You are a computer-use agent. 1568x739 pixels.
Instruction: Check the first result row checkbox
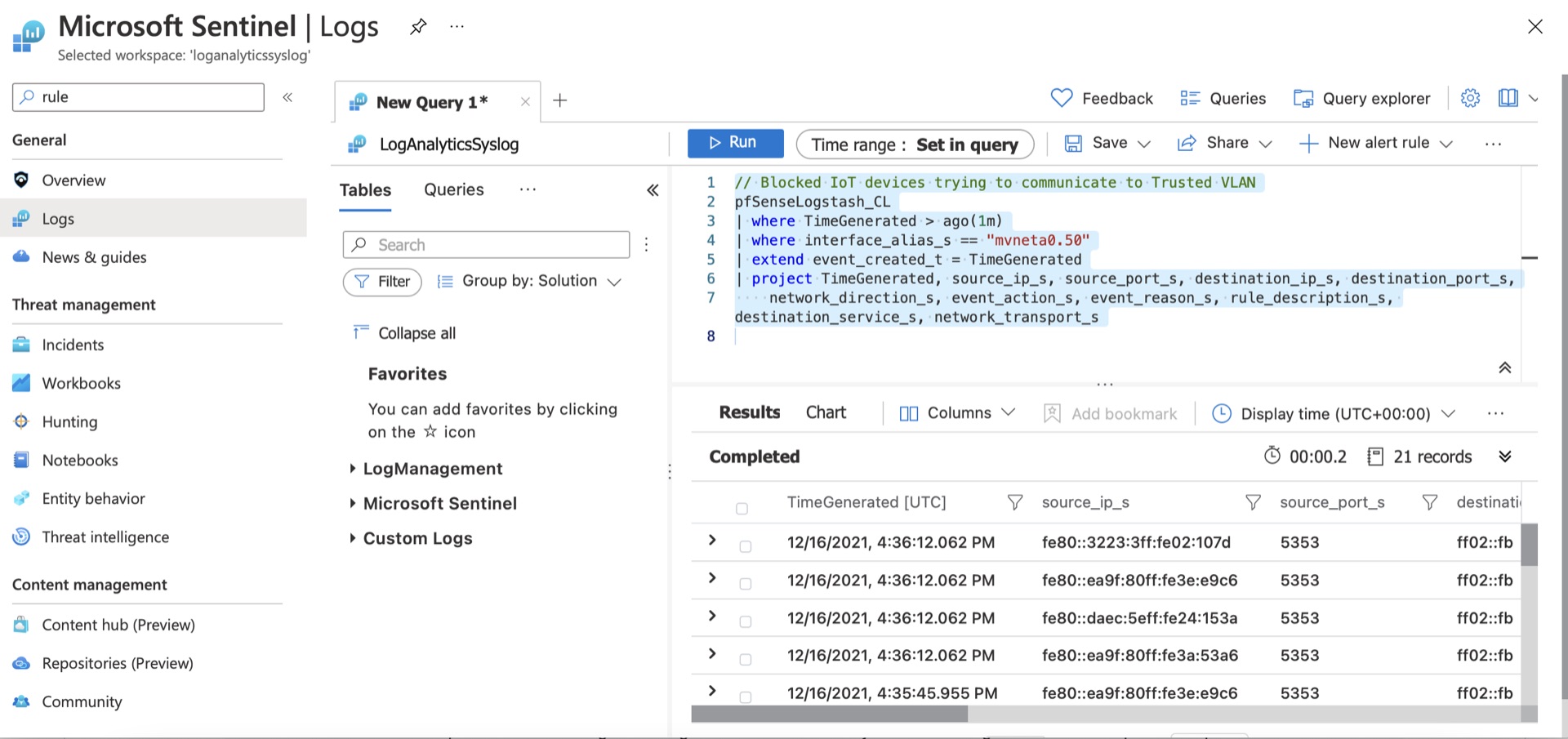pos(745,546)
